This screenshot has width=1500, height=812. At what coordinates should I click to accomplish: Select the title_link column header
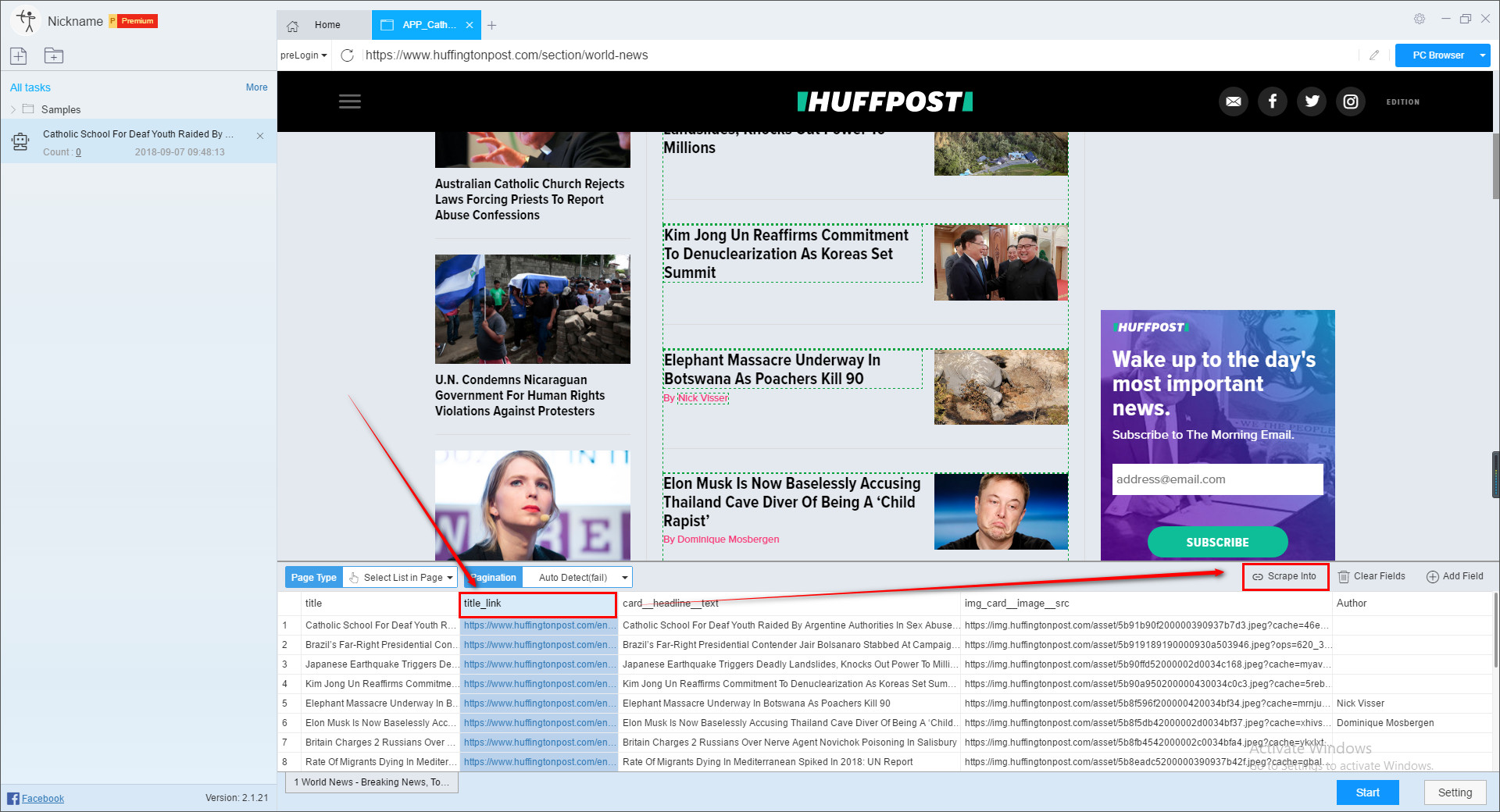coord(538,604)
